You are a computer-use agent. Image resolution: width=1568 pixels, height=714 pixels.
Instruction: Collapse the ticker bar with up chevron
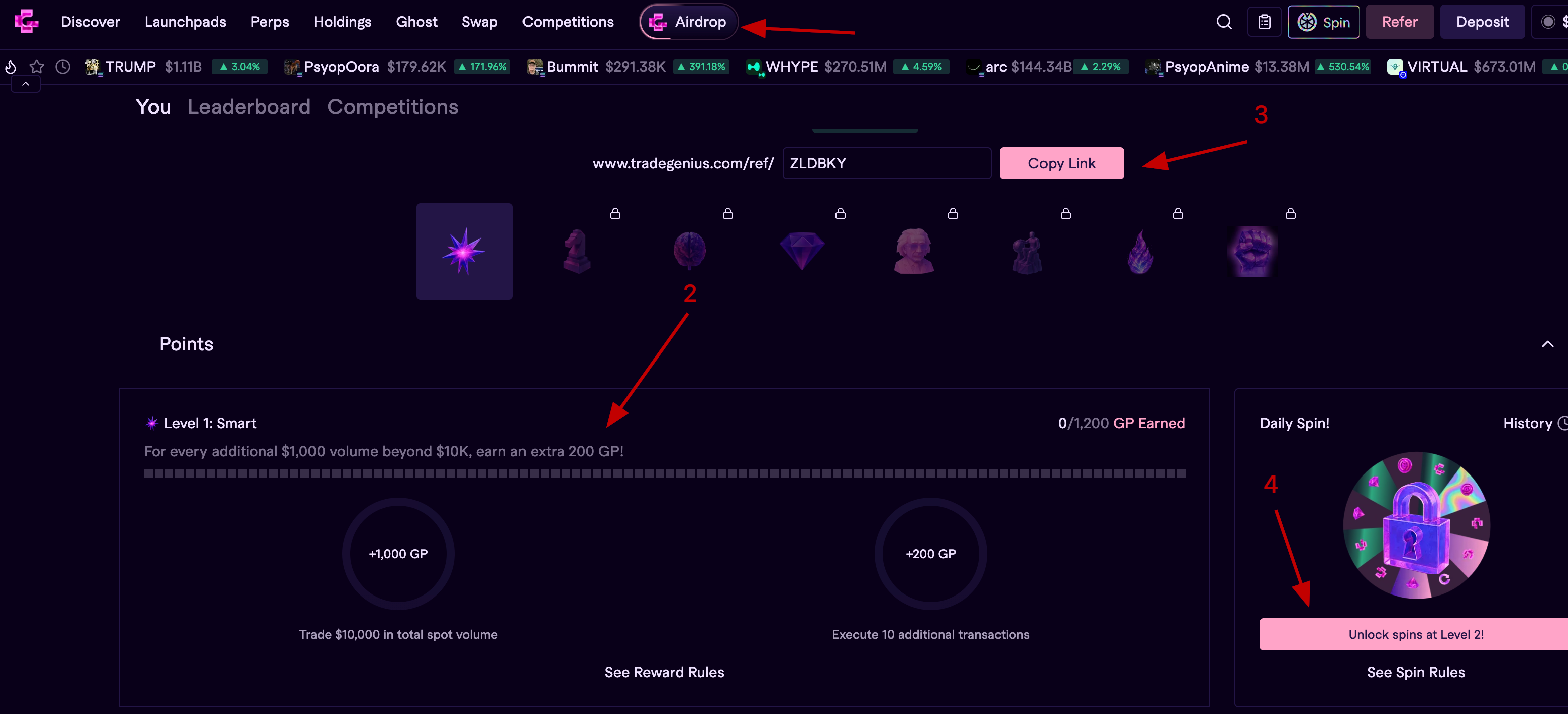coord(26,84)
